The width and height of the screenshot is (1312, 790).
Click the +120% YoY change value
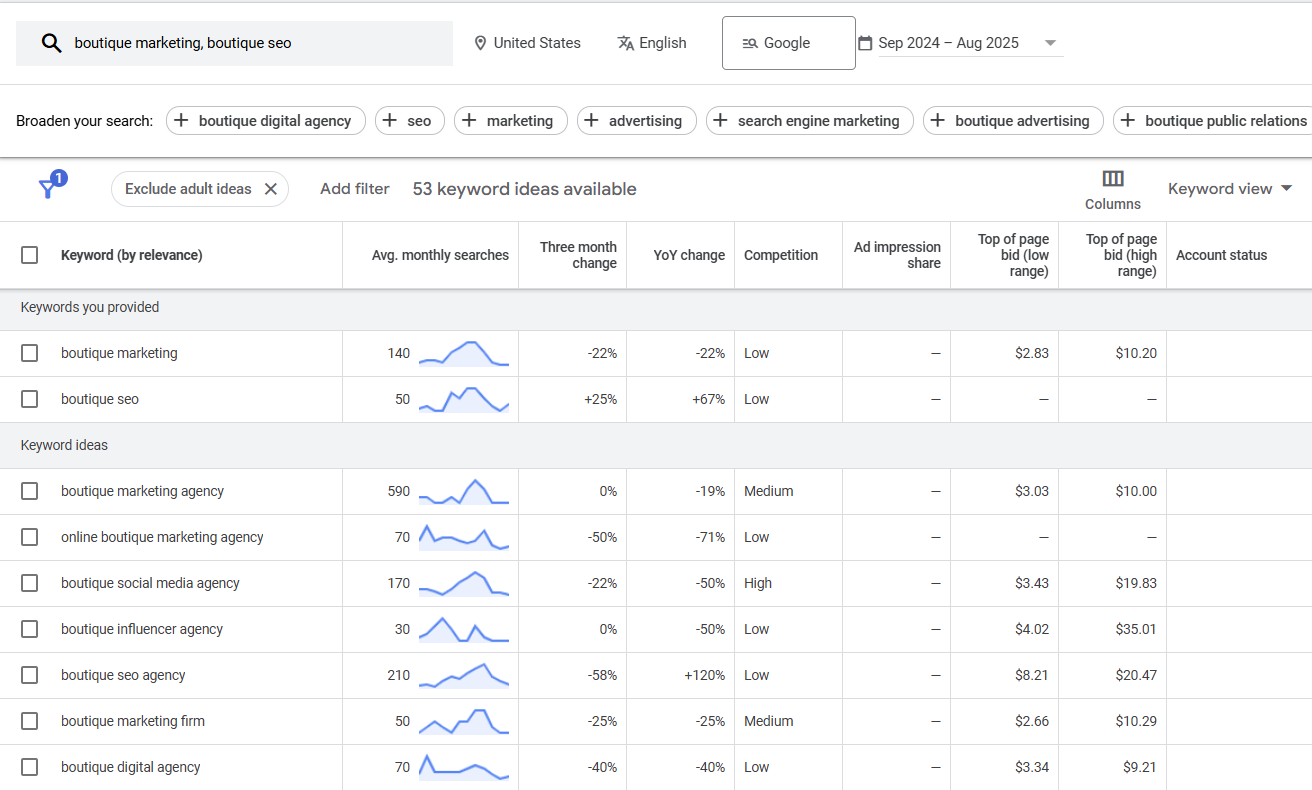(705, 675)
